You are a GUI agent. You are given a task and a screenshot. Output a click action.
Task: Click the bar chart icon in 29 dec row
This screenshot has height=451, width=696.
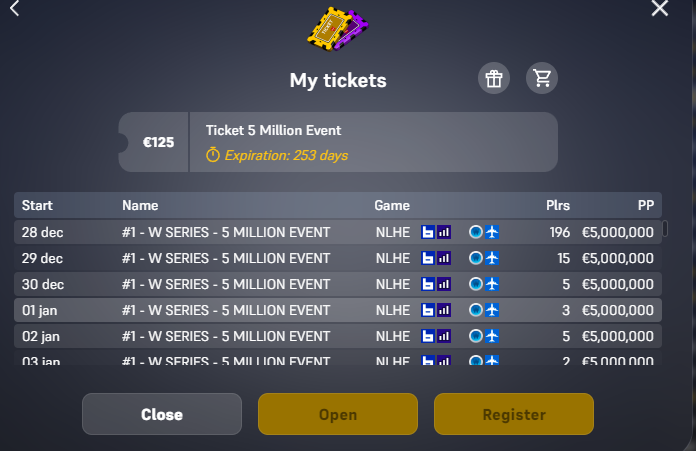(x=444, y=258)
